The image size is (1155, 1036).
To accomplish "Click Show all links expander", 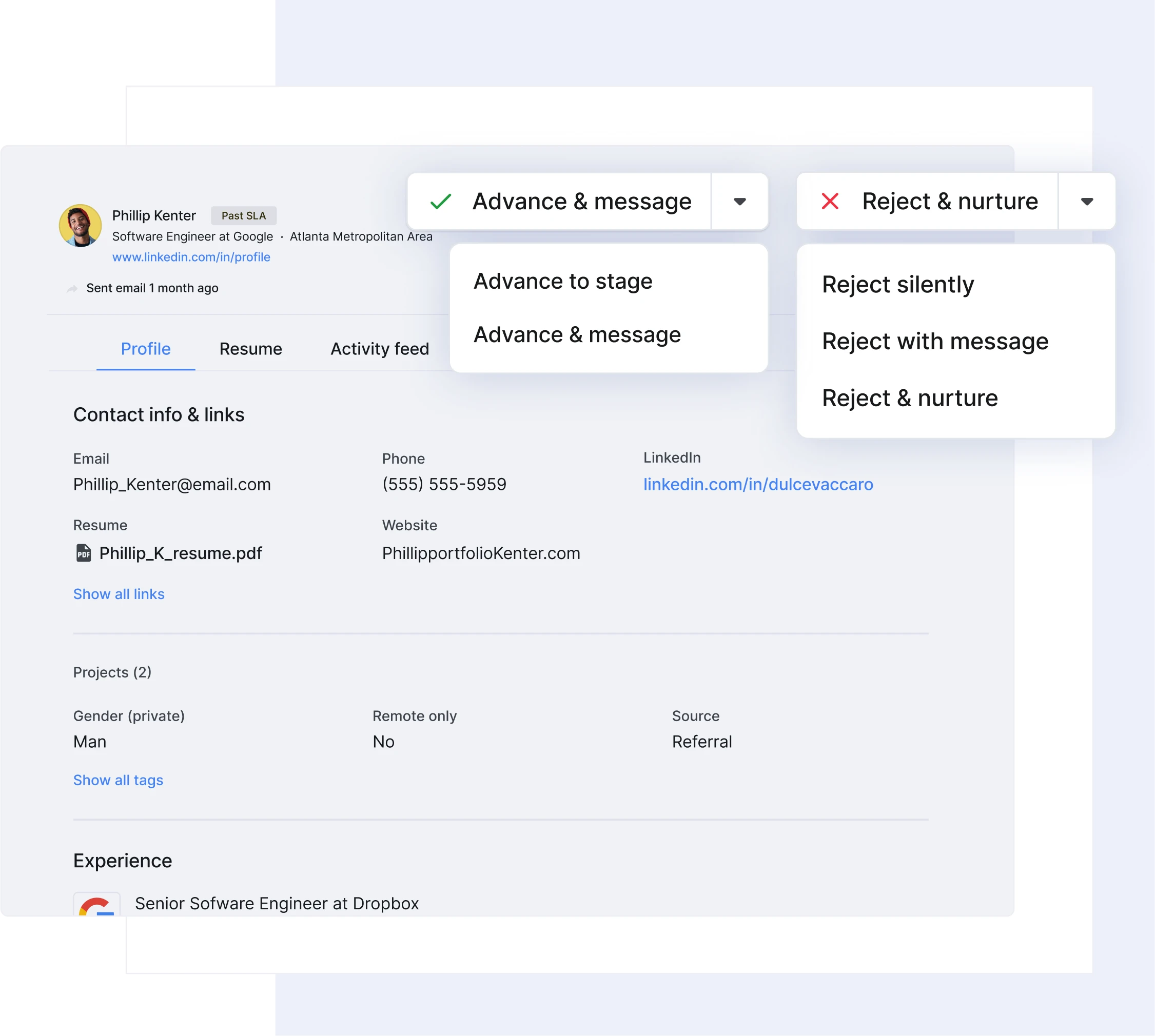I will 118,594.
